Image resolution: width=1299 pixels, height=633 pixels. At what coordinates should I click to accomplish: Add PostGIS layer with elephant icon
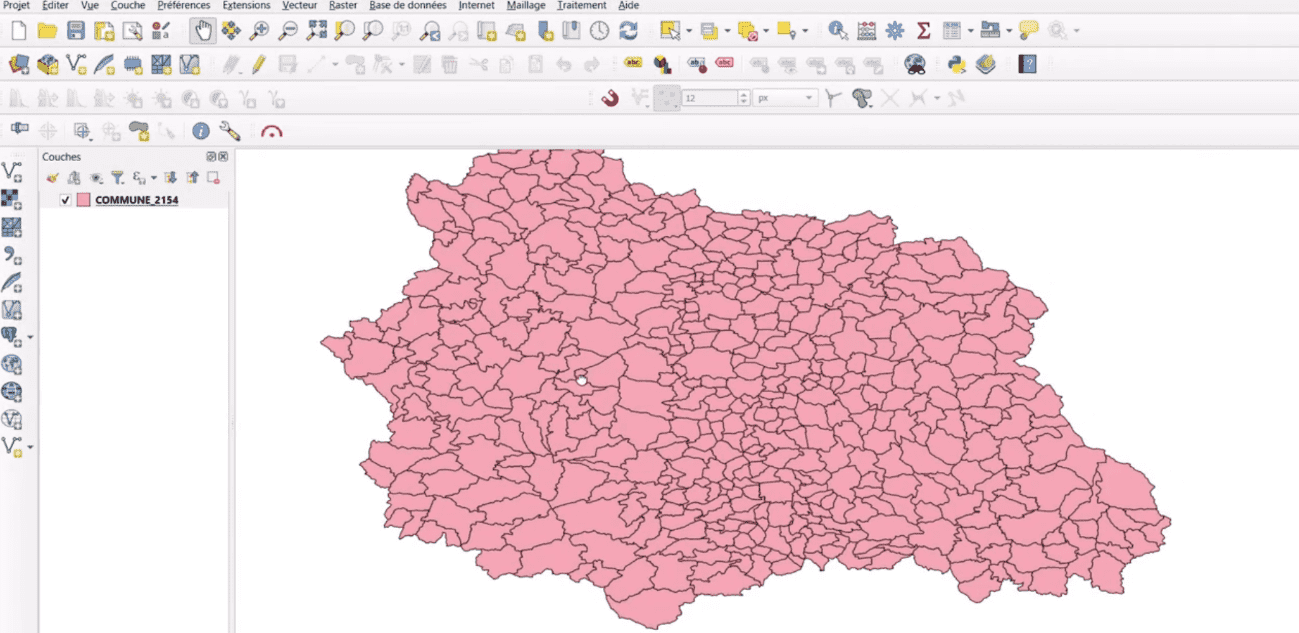[x=11, y=335]
